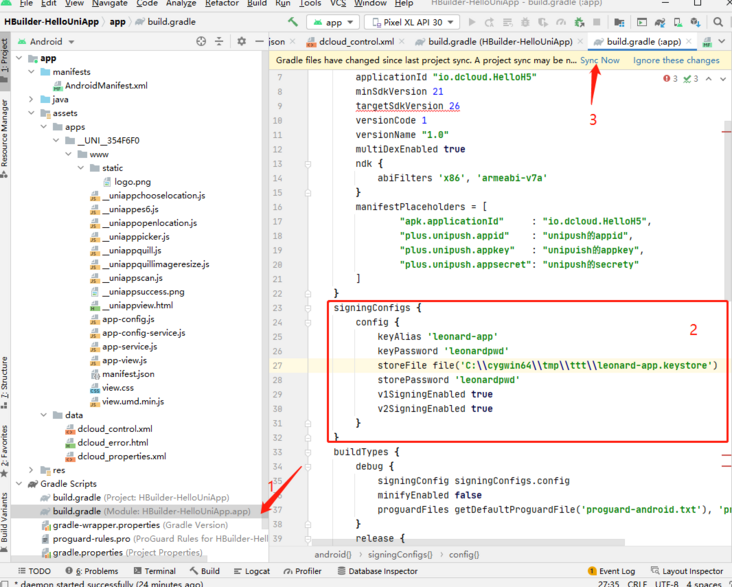Open the Database Inspector tool window
Viewport: 732px width, 587px height.
[377, 571]
